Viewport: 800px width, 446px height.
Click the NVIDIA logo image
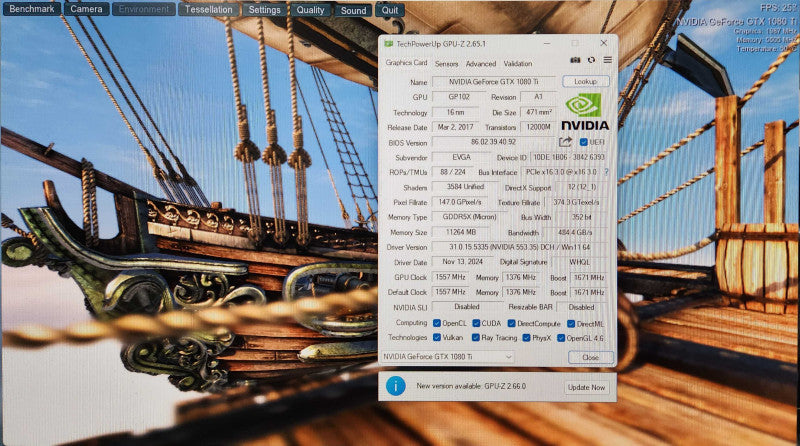pyautogui.click(x=585, y=112)
